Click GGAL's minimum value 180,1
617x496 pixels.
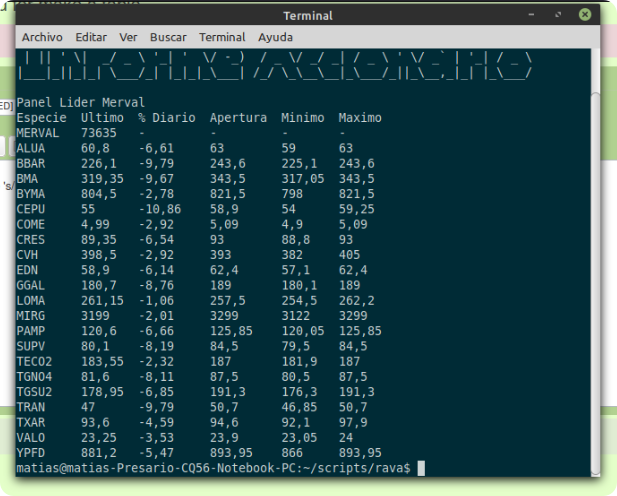click(299, 285)
